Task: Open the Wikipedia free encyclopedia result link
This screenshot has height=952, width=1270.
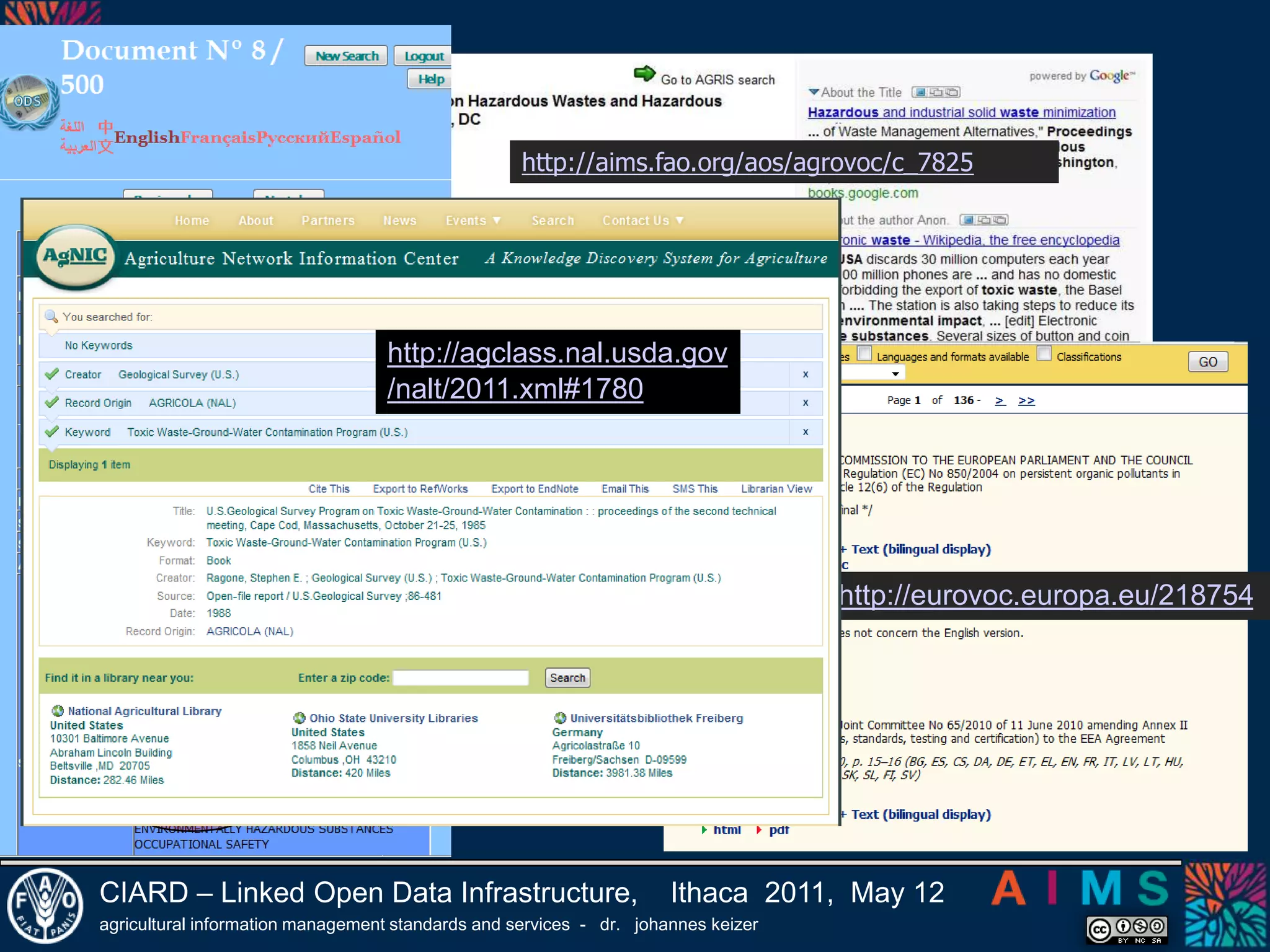Action: pyautogui.click(x=980, y=240)
